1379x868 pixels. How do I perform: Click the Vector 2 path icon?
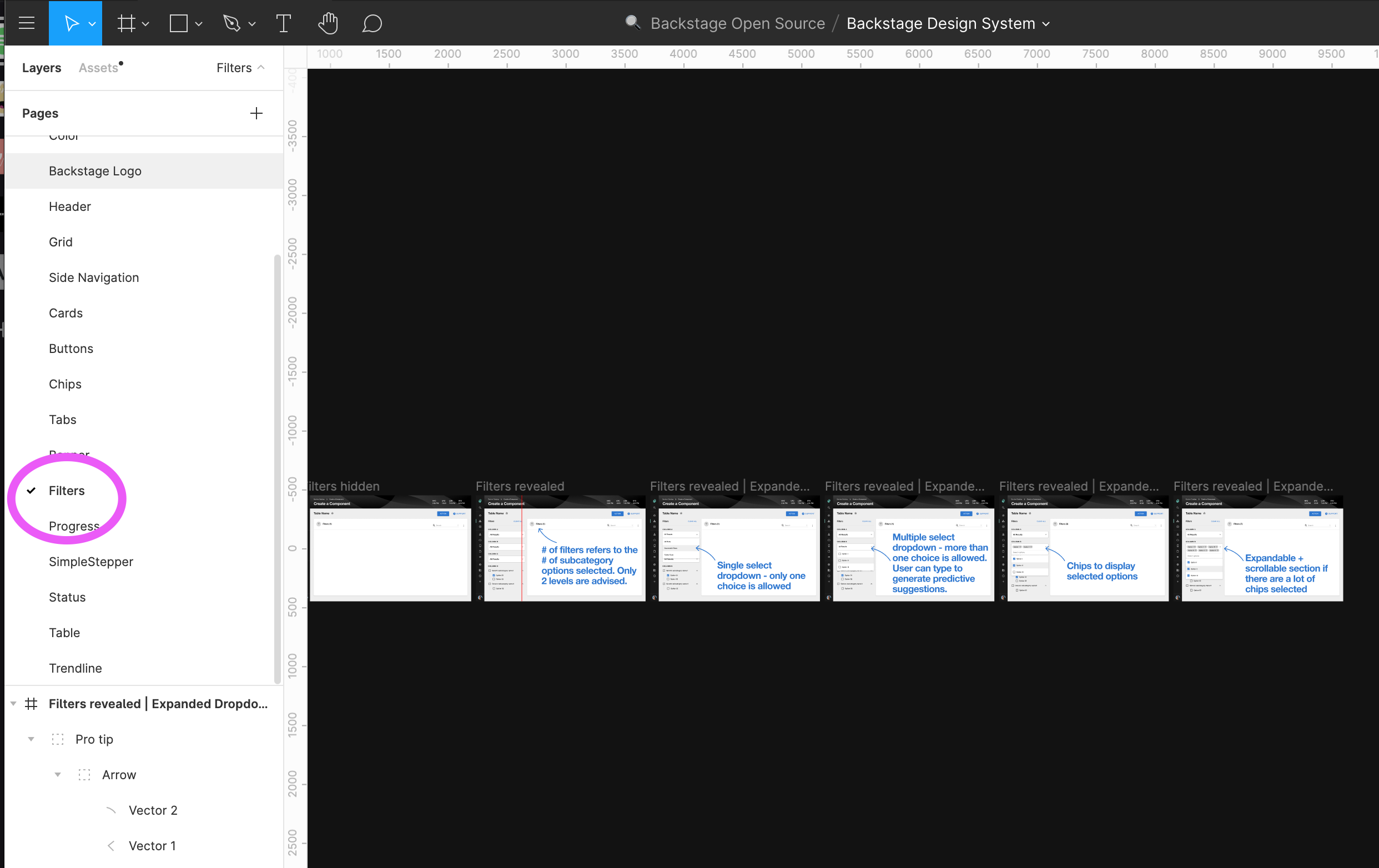click(x=111, y=810)
